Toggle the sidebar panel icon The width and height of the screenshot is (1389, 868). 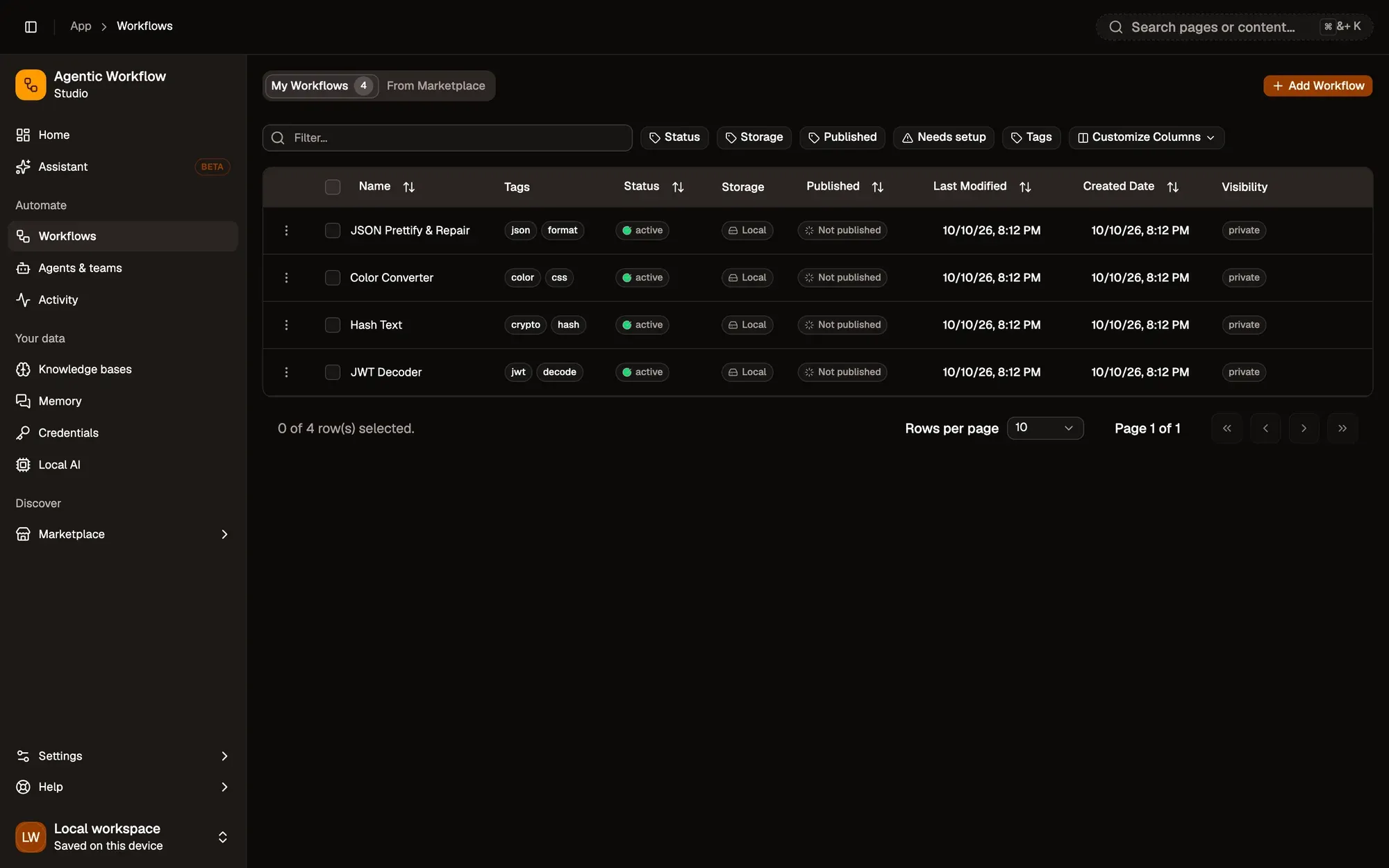[31, 26]
